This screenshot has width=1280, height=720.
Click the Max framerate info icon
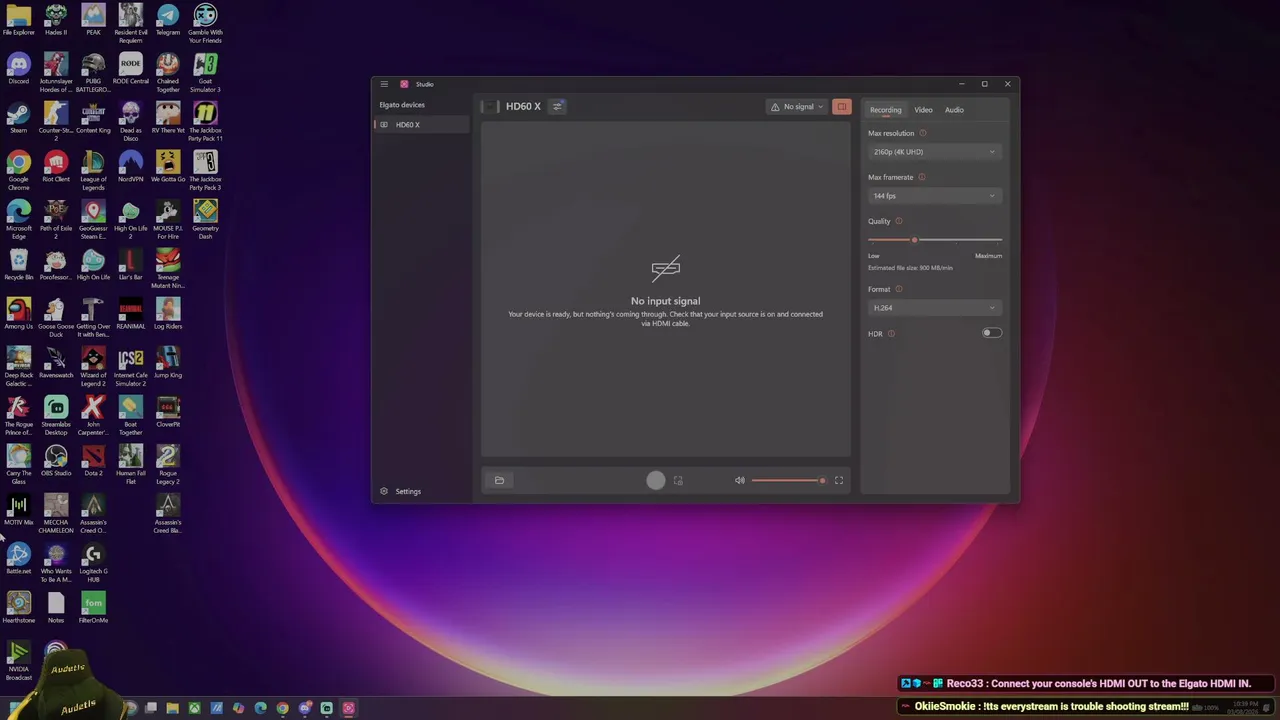coord(922,177)
